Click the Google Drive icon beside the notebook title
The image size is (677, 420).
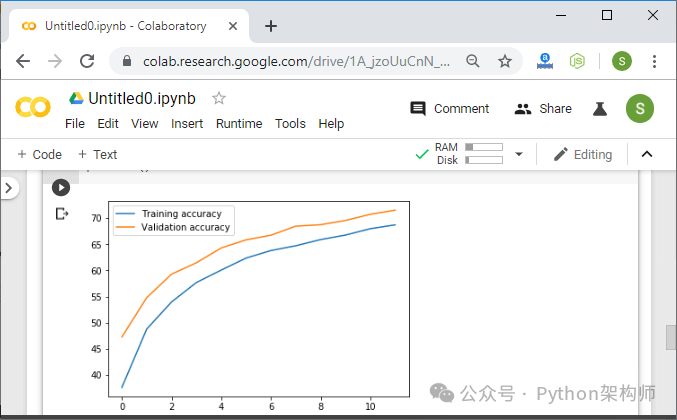click(x=76, y=99)
